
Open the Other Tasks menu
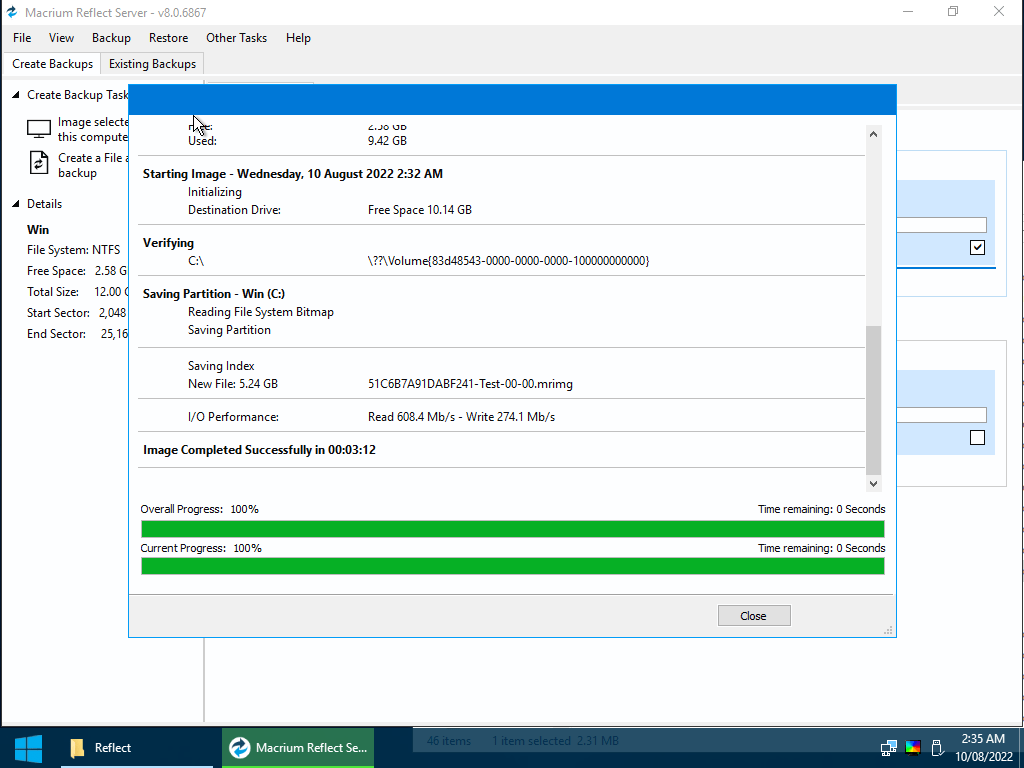pos(236,38)
